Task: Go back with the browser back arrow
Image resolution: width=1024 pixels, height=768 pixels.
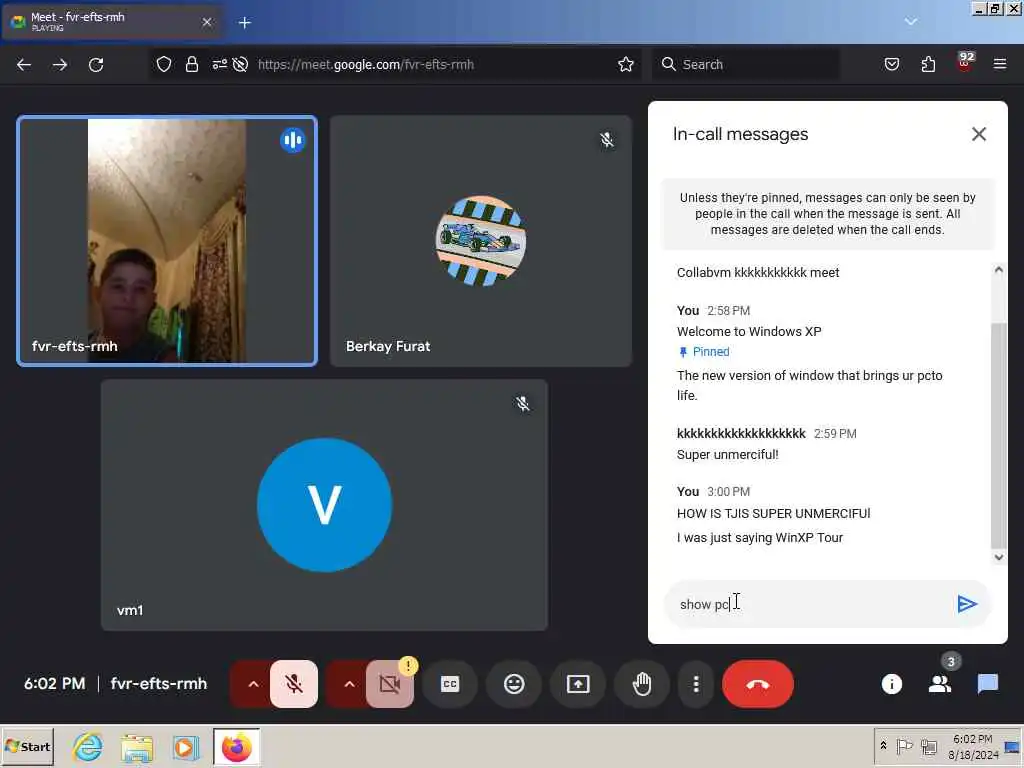Action: [24, 65]
